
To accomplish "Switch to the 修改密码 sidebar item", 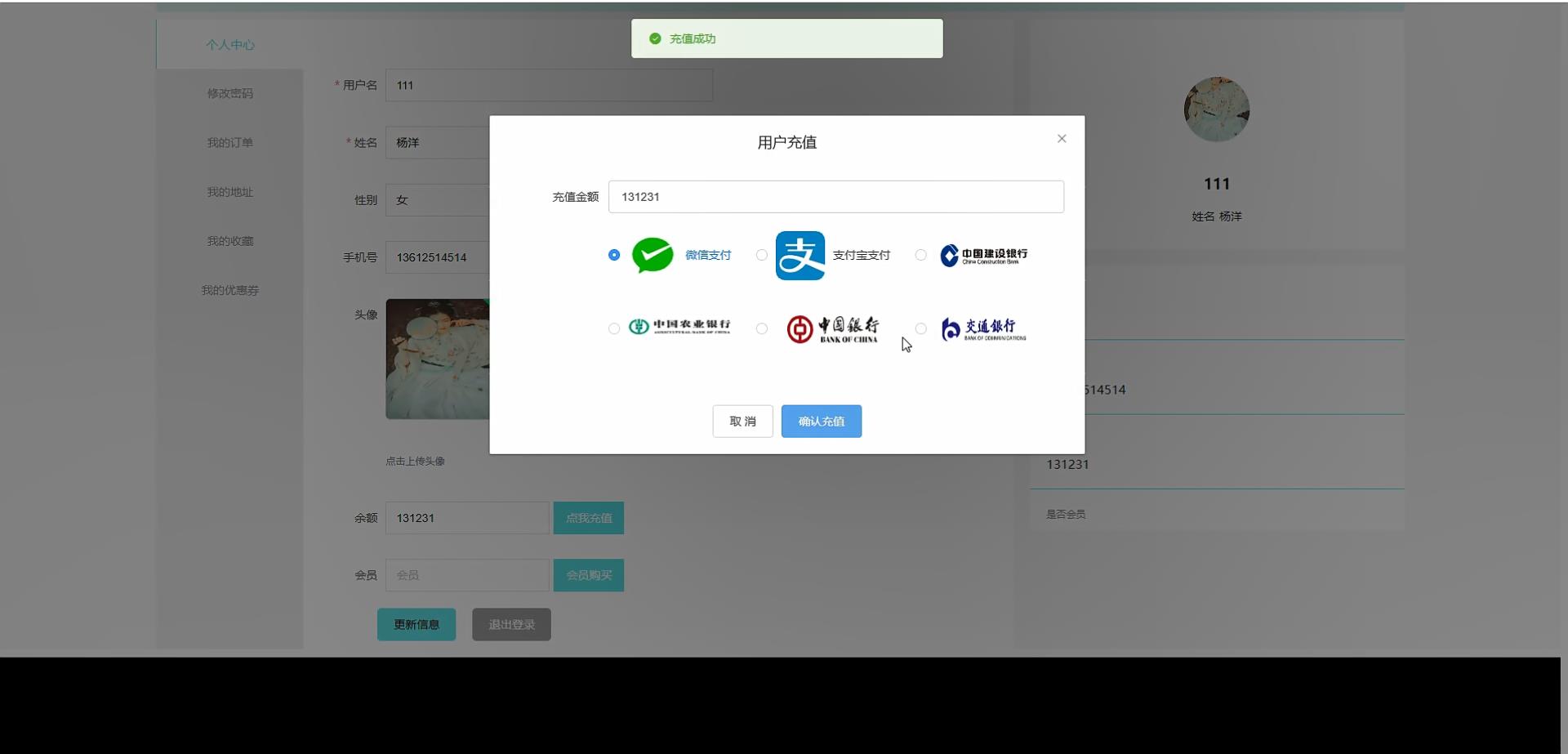I will tap(229, 93).
